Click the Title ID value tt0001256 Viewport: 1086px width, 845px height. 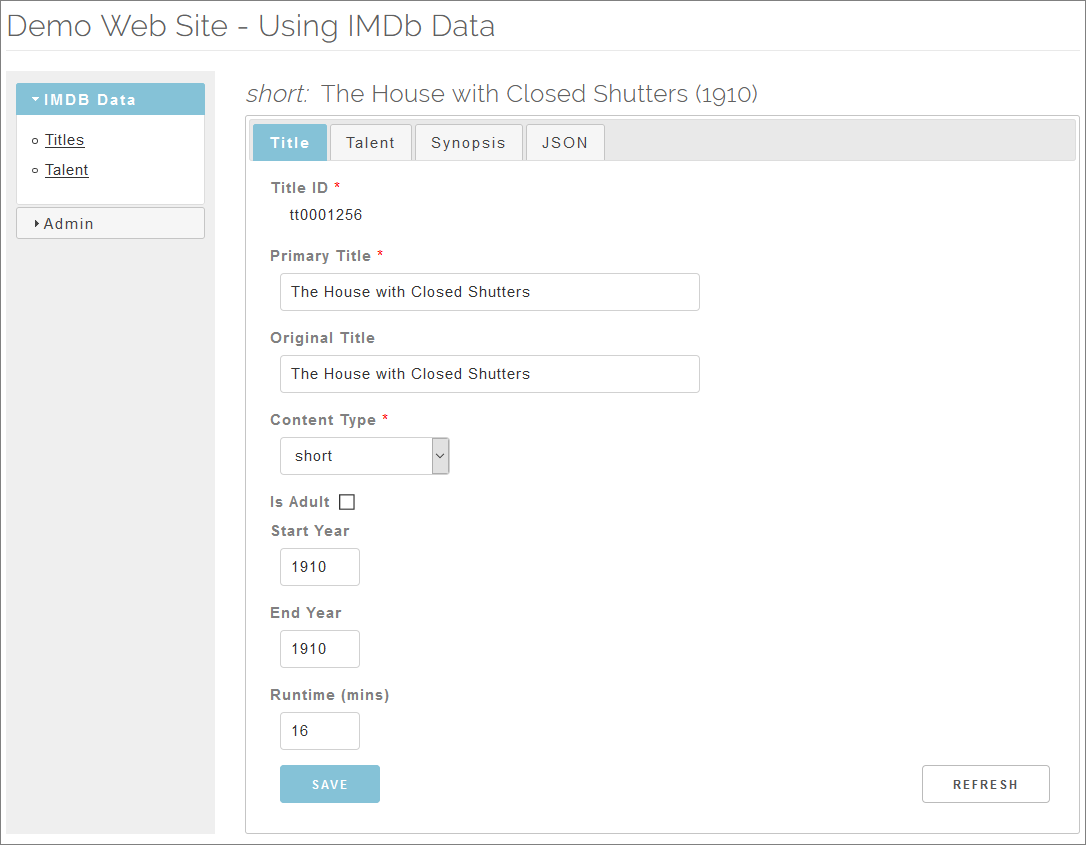(326, 215)
